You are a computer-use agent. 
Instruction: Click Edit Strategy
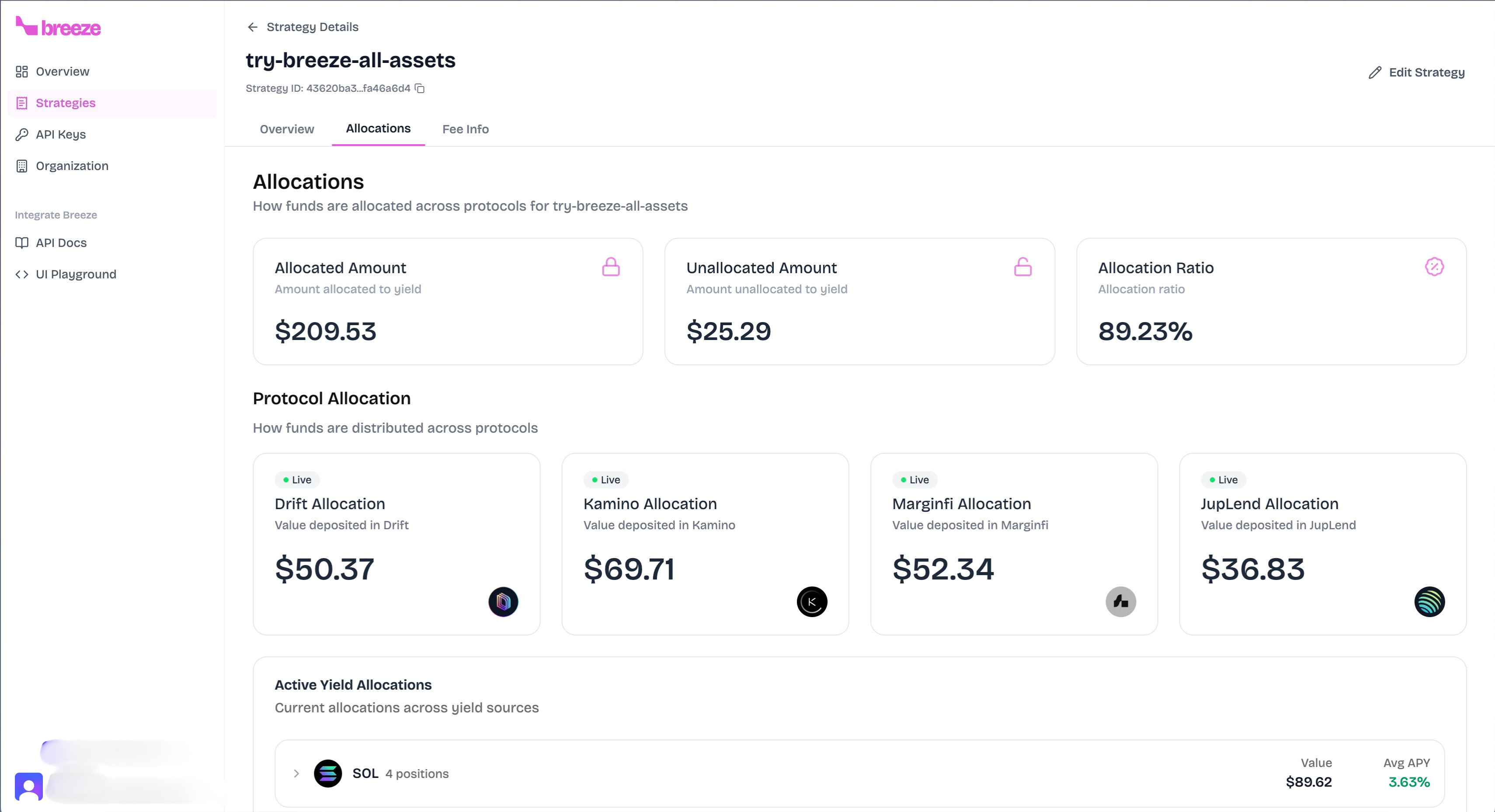coord(1416,72)
